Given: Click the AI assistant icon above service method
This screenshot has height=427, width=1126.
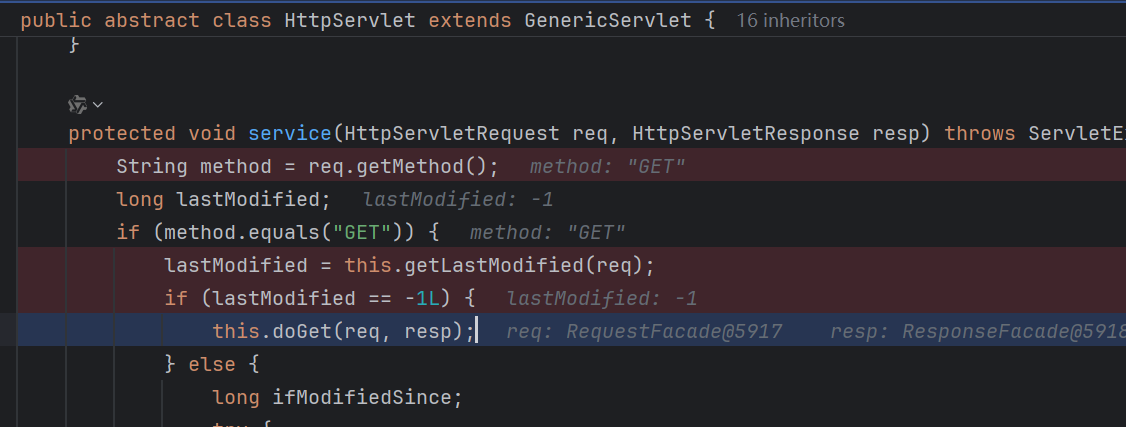Looking at the screenshot, I should [78, 105].
